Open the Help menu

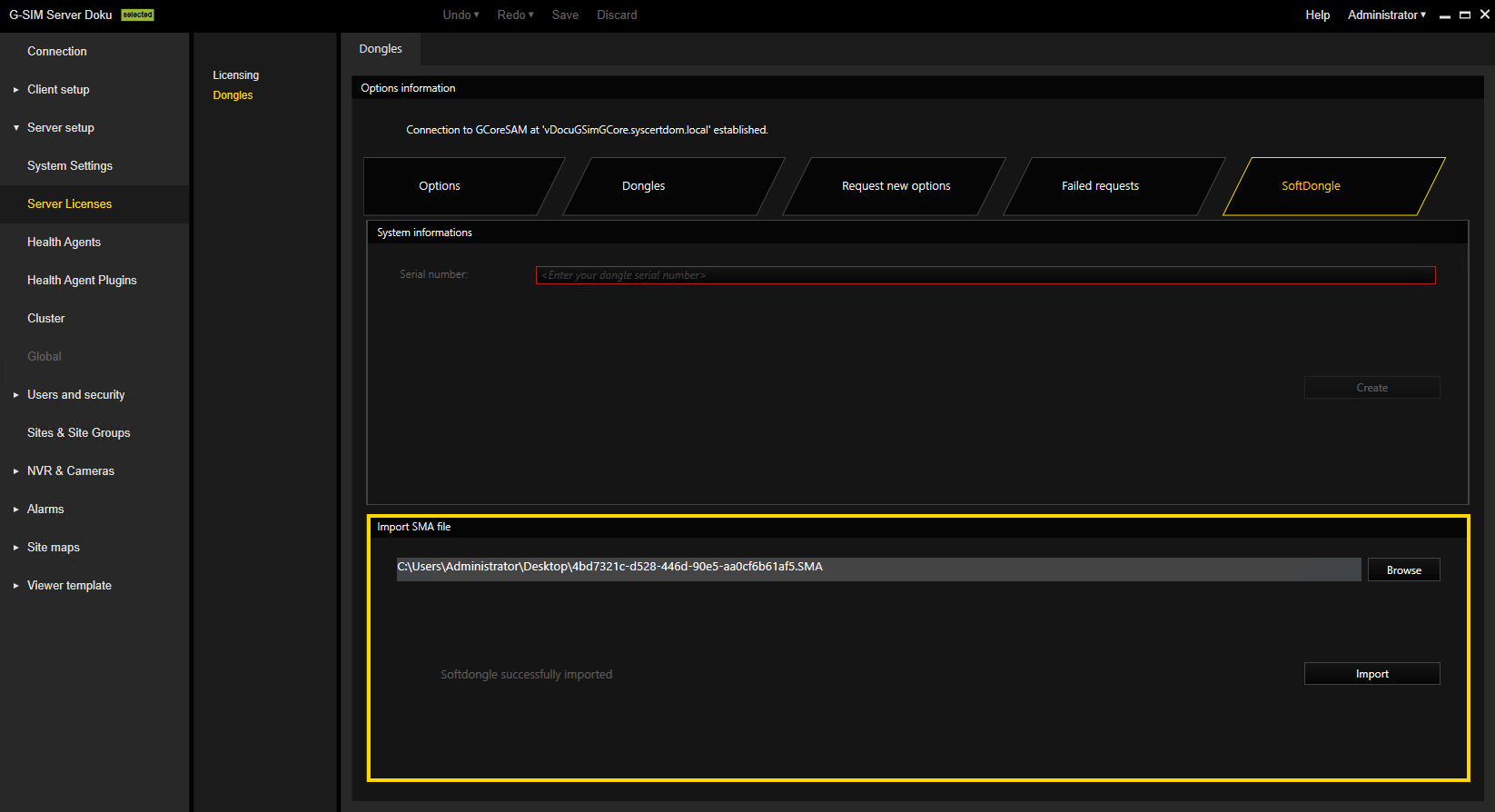coord(1317,15)
